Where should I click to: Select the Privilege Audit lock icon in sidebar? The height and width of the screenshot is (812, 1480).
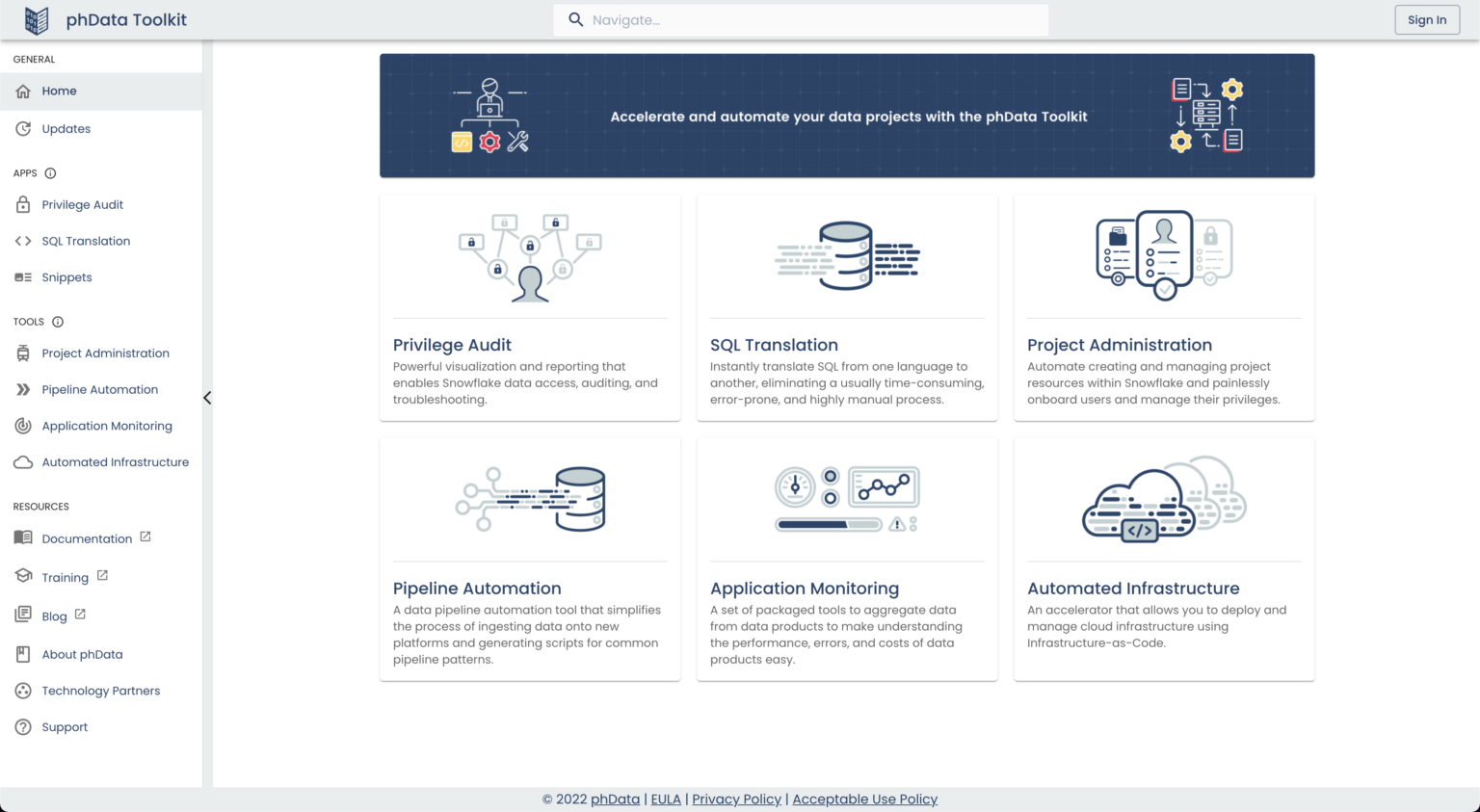(23, 204)
